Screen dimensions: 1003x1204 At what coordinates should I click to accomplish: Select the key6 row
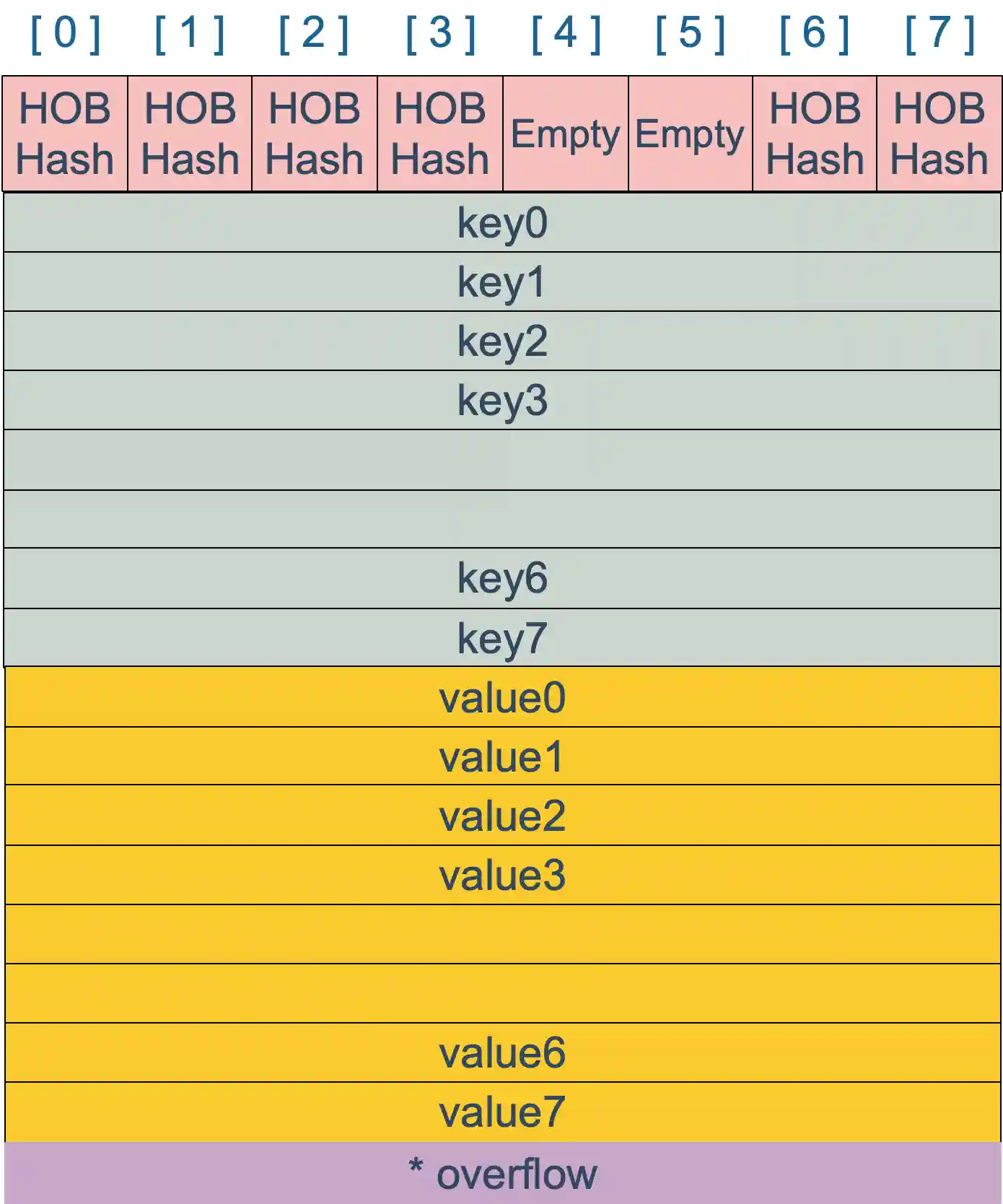click(x=502, y=578)
